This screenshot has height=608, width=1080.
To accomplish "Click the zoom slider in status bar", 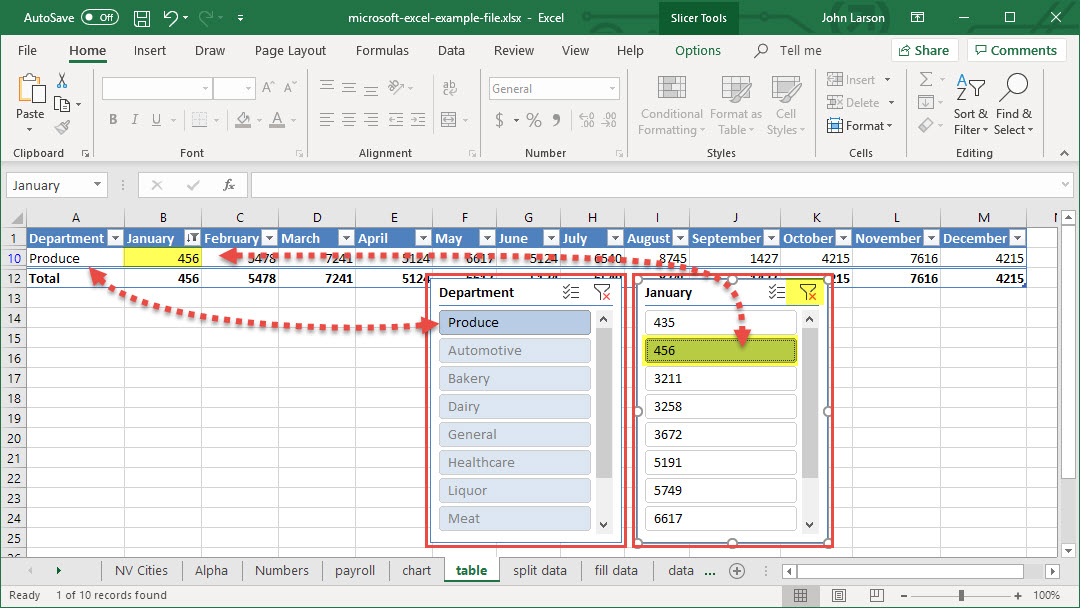I will pos(961,595).
